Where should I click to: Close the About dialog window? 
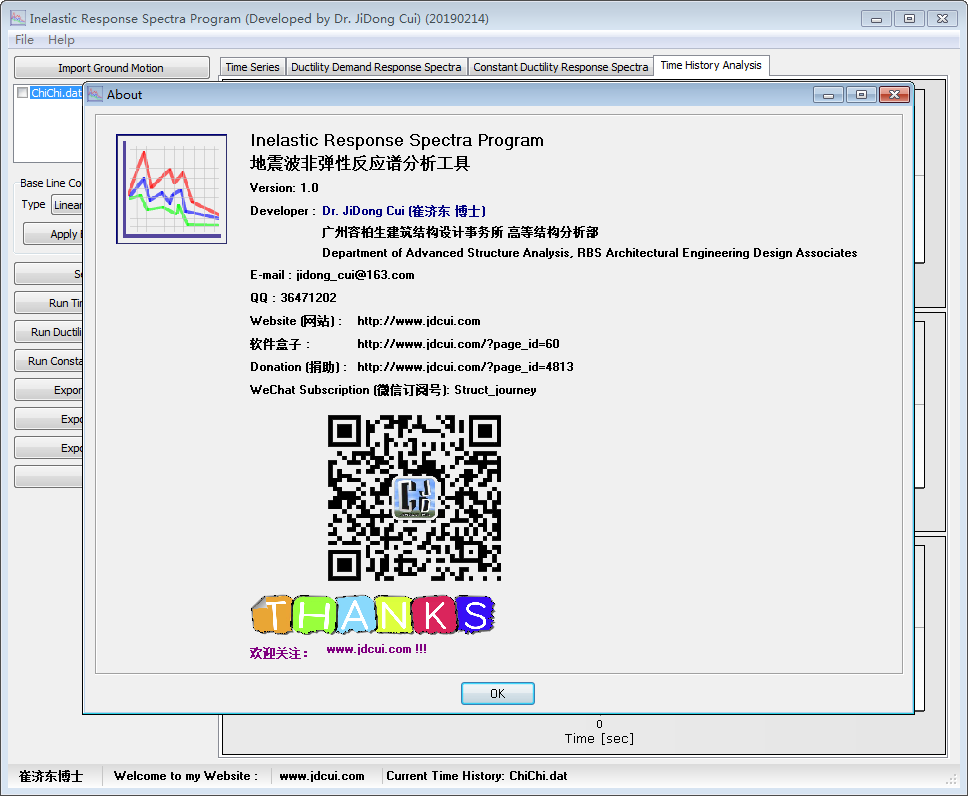pos(894,94)
